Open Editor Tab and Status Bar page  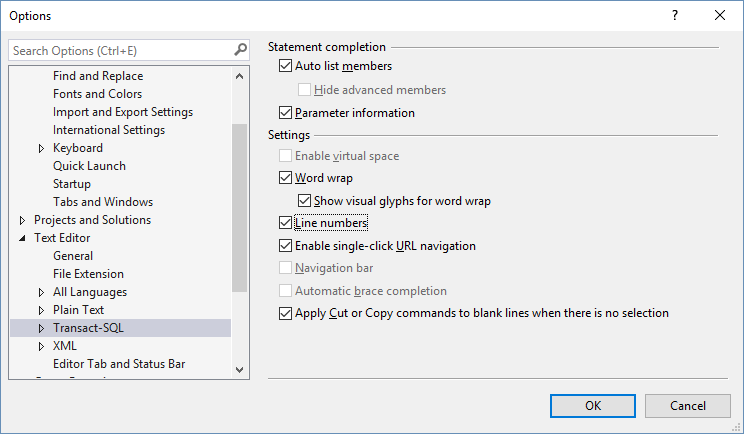pyautogui.click(x=119, y=364)
